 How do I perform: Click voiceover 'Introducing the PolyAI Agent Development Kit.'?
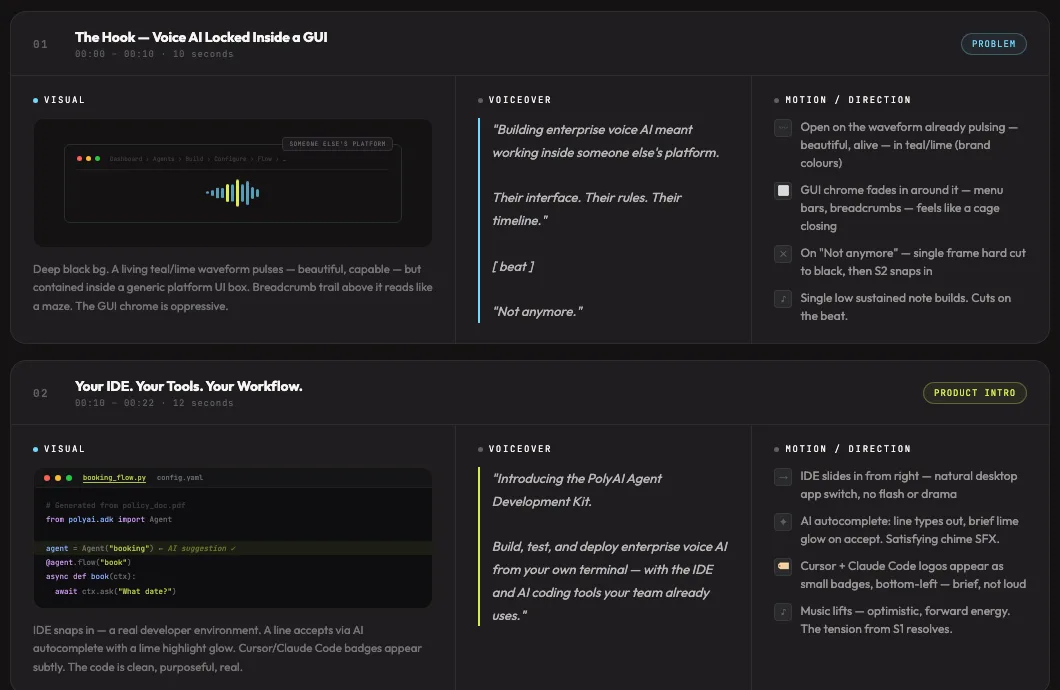coord(577,490)
